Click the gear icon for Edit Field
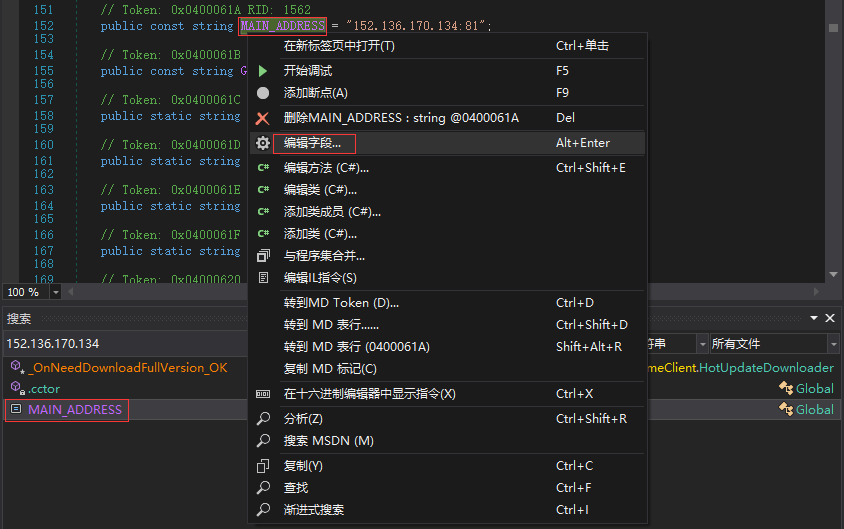 [x=263, y=143]
